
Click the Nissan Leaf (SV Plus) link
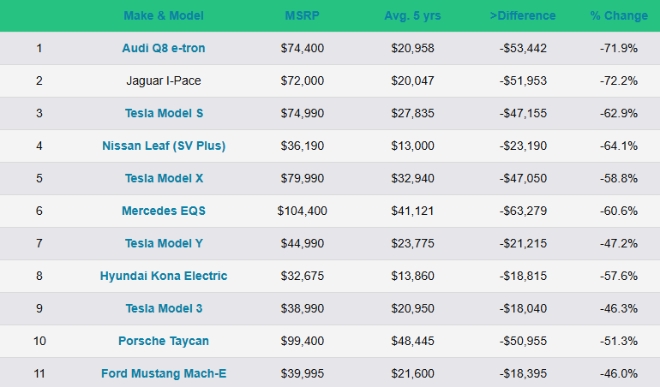164,146
